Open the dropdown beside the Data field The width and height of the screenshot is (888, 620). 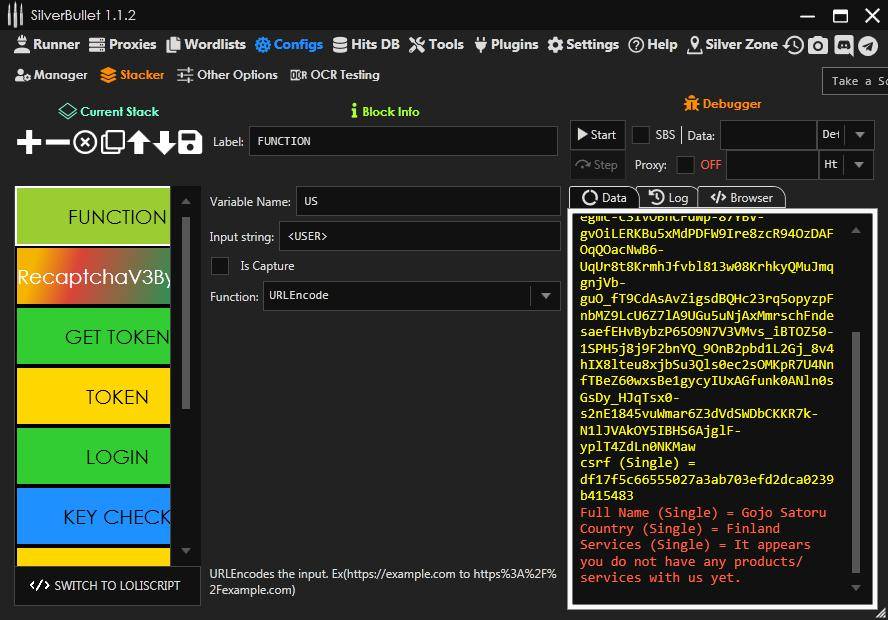858,135
